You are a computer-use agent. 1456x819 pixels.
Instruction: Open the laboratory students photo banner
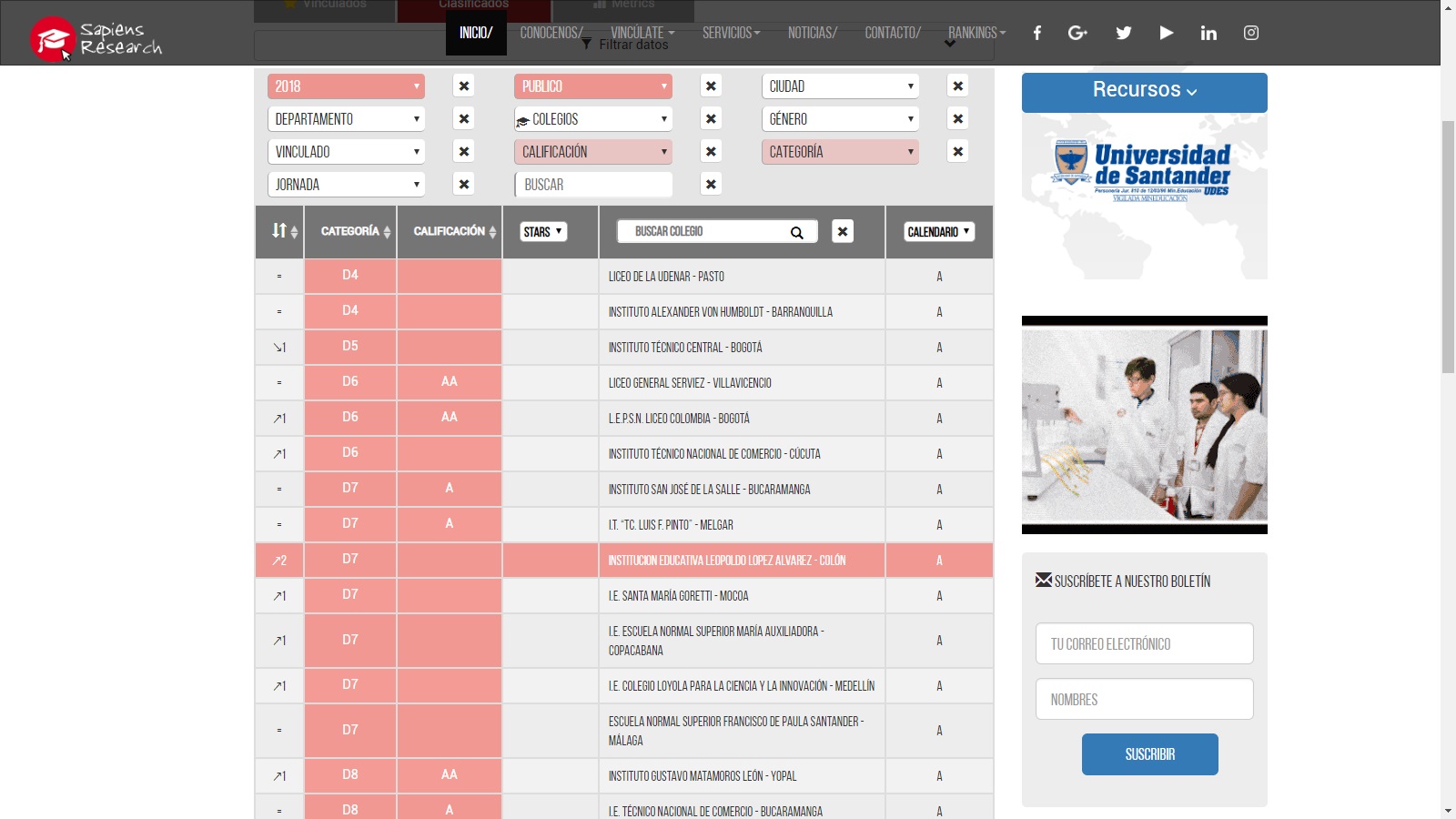click(1145, 425)
